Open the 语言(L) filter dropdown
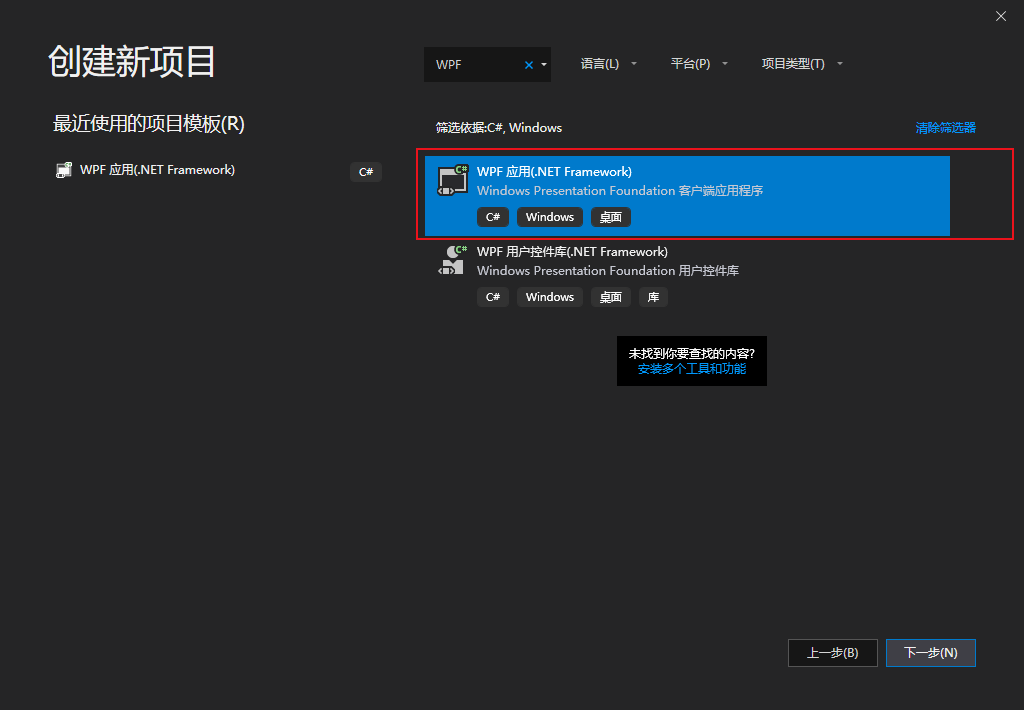This screenshot has height=710, width=1024. [608, 63]
